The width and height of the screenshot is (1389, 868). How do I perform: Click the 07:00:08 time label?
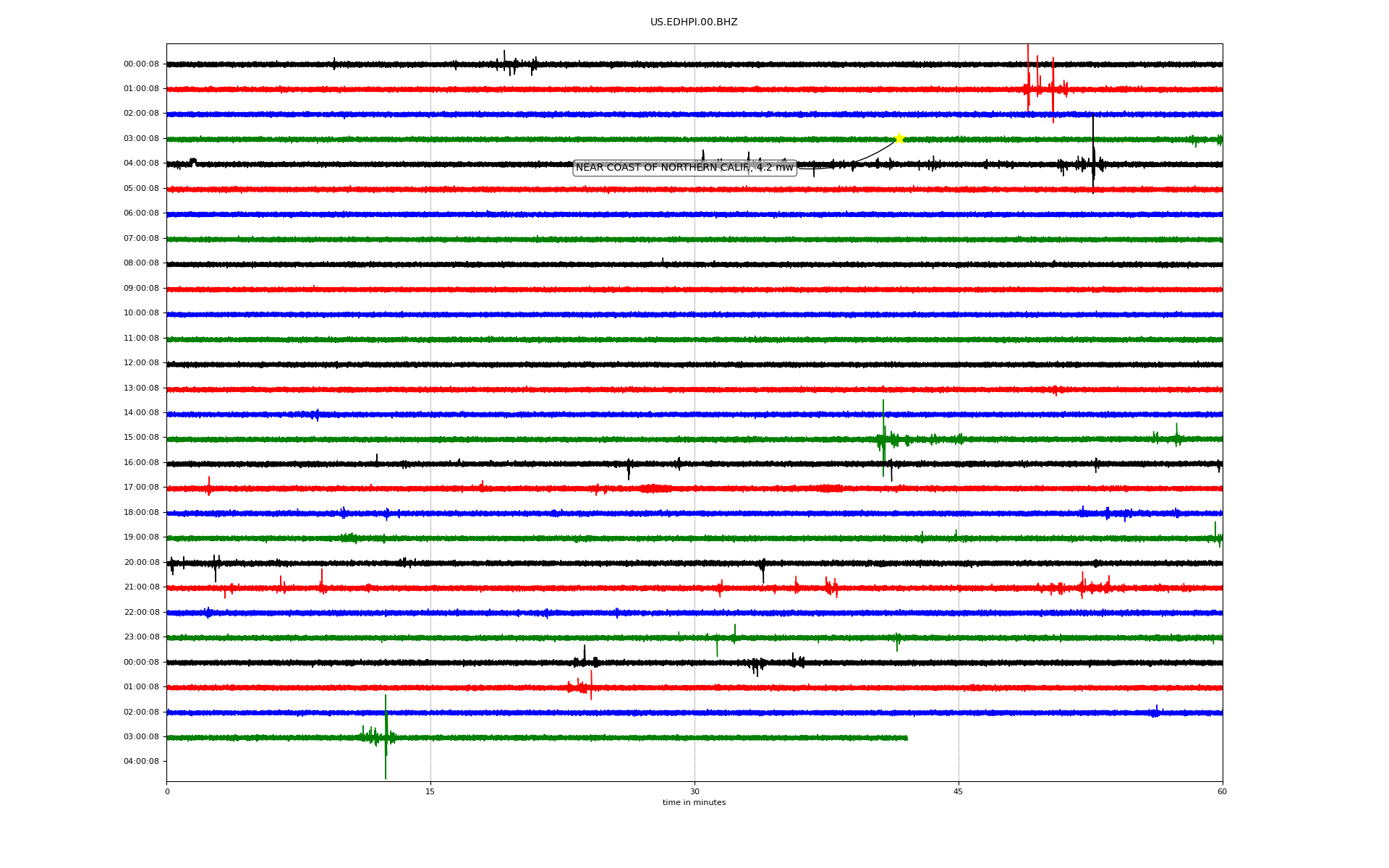(x=141, y=239)
